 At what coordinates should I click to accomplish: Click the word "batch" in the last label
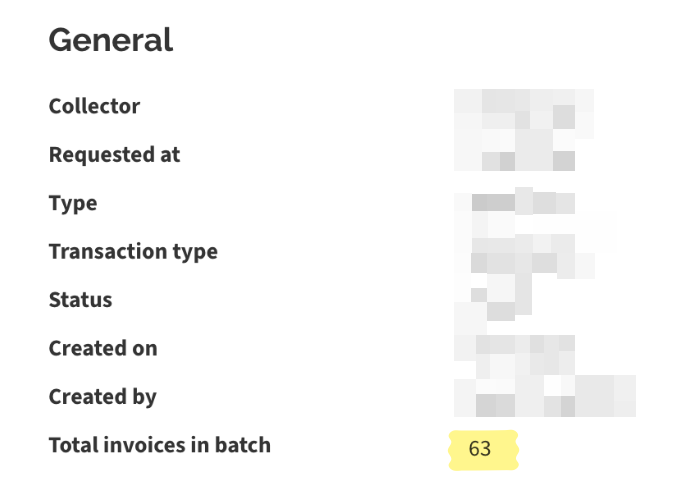244,445
